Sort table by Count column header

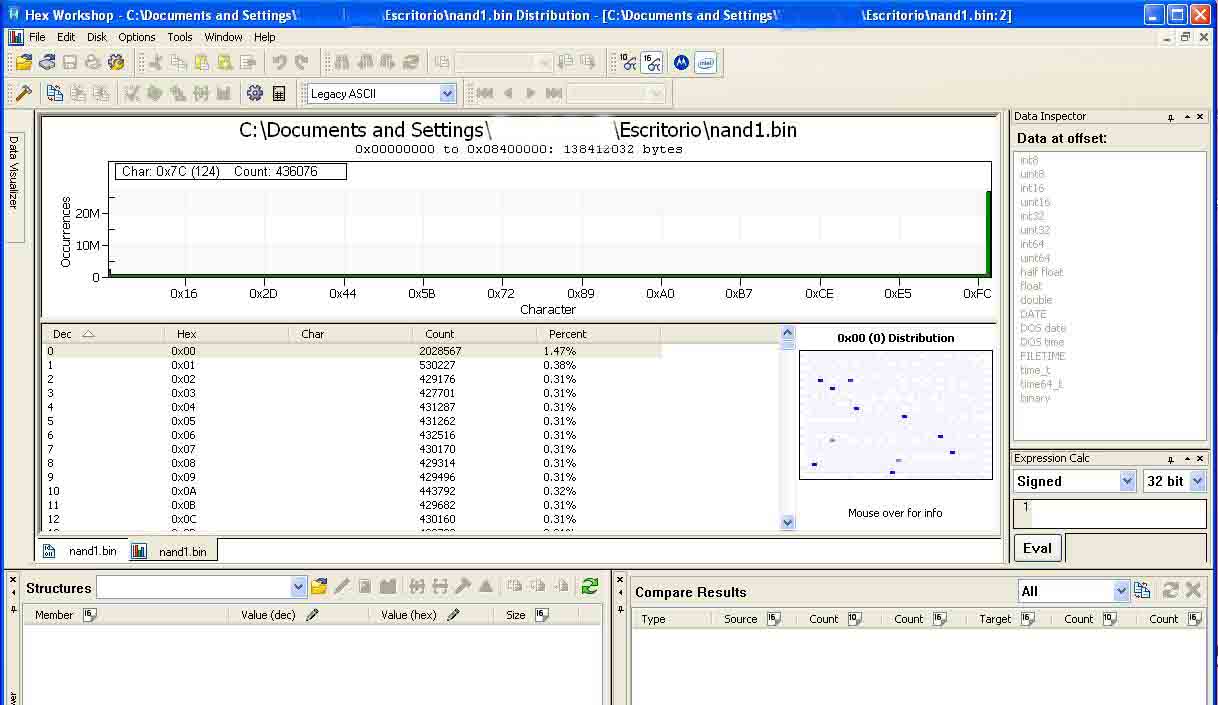point(439,334)
